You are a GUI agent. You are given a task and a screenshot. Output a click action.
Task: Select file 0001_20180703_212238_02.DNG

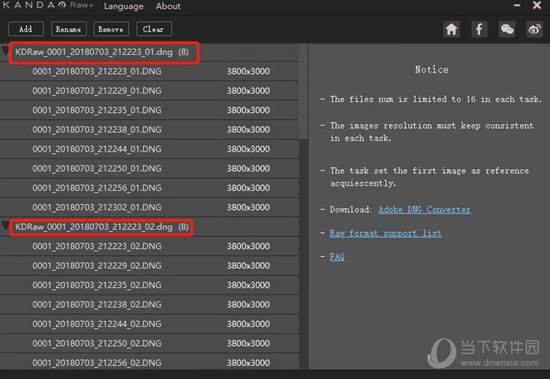click(x=149, y=305)
